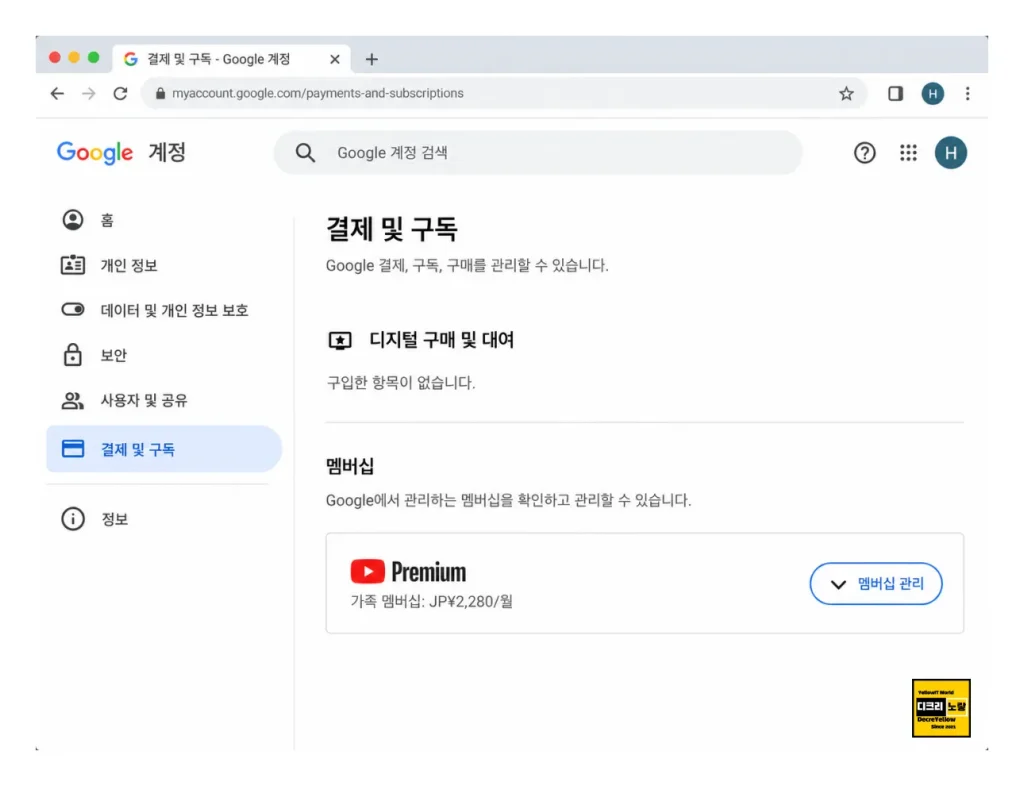Viewport: 1024px width, 786px height.
Task: Click the browser forward arrow
Action: click(x=89, y=93)
